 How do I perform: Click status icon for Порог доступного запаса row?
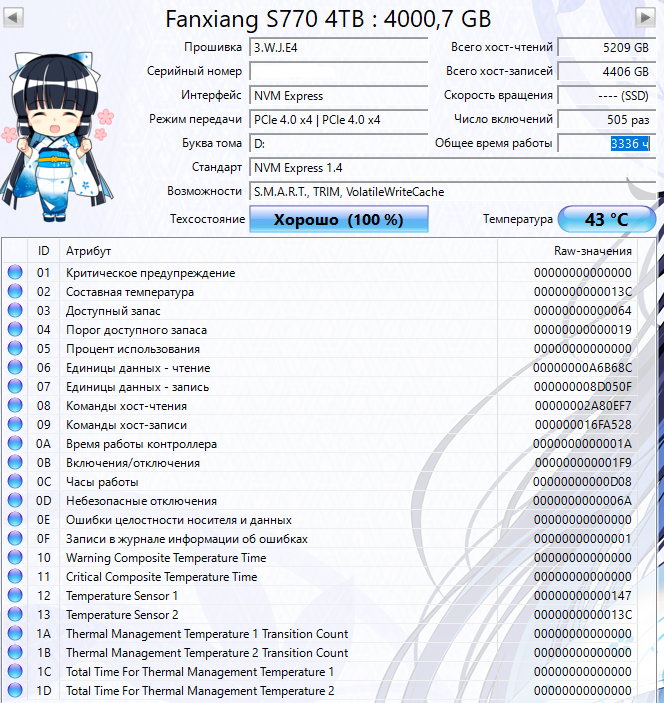pyautogui.click(x=15, y=330)
